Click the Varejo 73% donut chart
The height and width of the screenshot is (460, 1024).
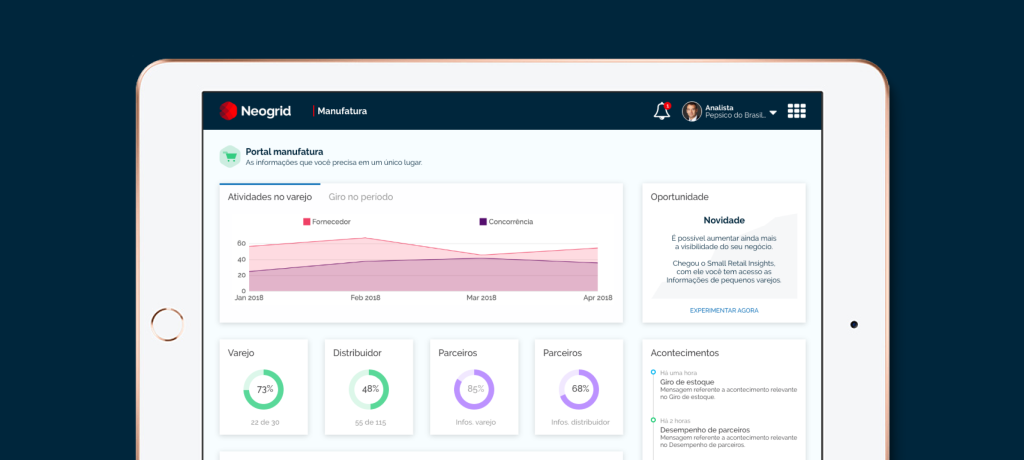pyautogui.click(x=264, y=389)
